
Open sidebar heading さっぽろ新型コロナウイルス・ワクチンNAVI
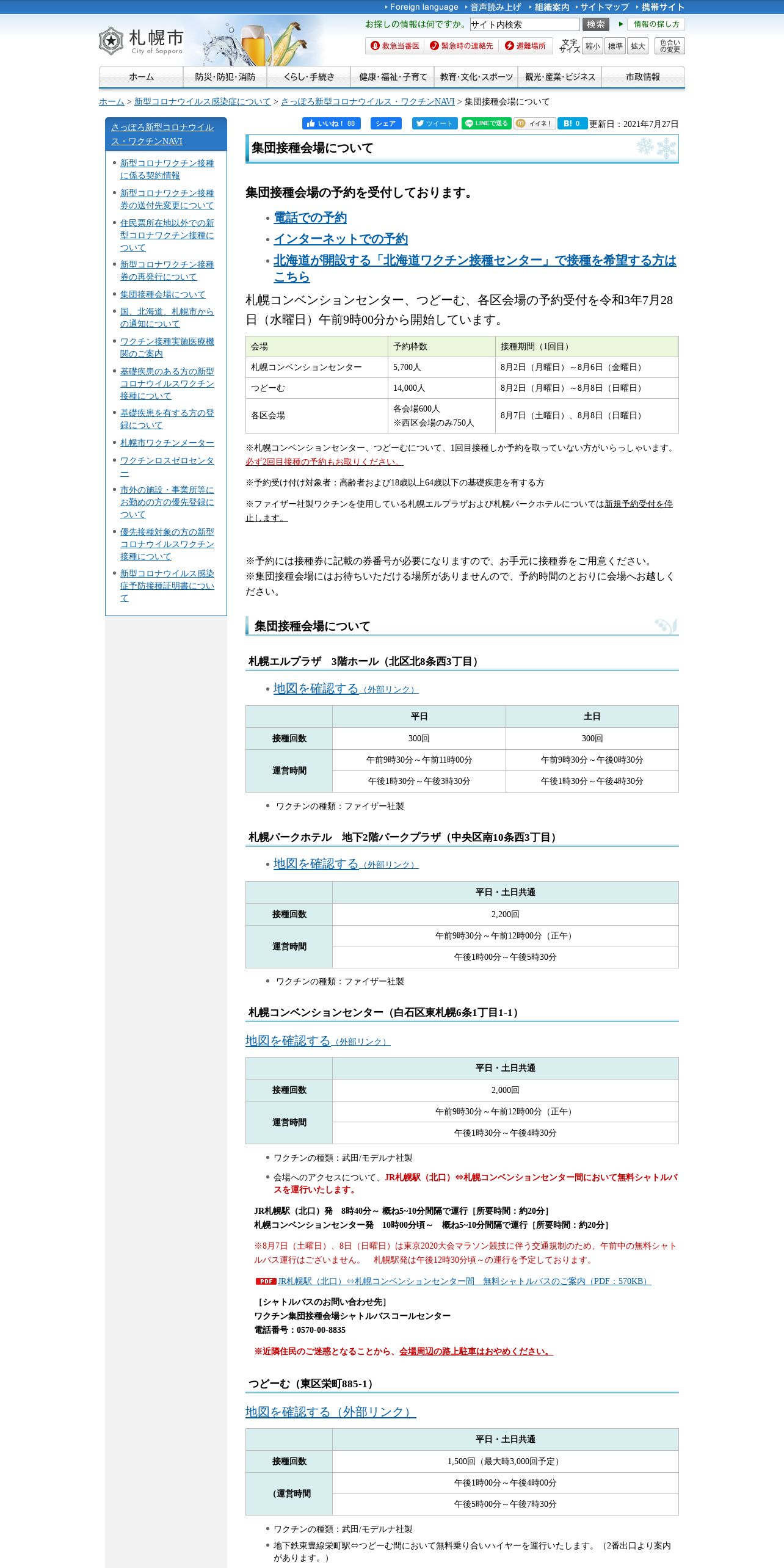(x=162, y=134)
